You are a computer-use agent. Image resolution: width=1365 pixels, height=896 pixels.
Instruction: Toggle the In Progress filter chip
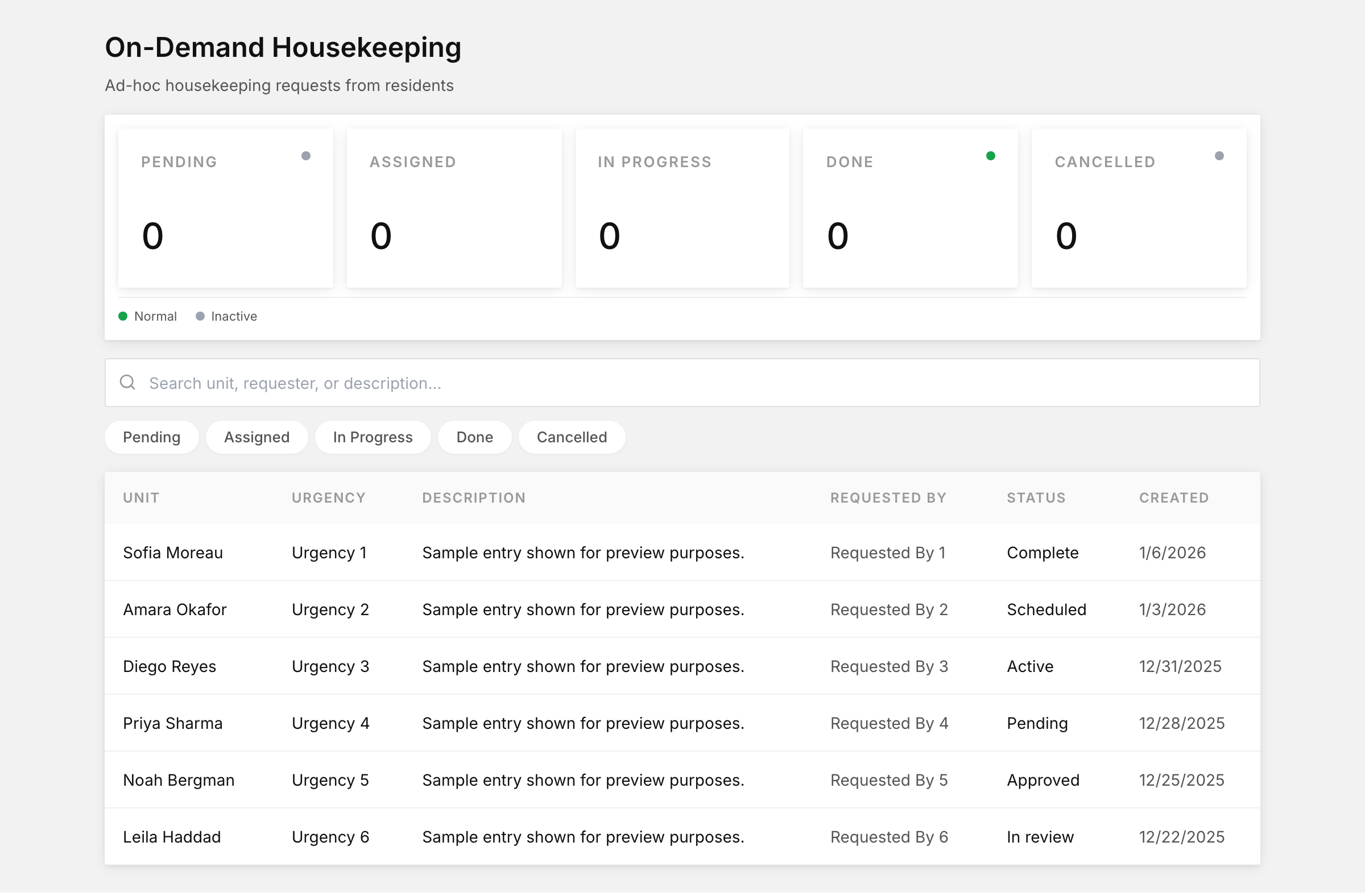click(x=374, y=438)
